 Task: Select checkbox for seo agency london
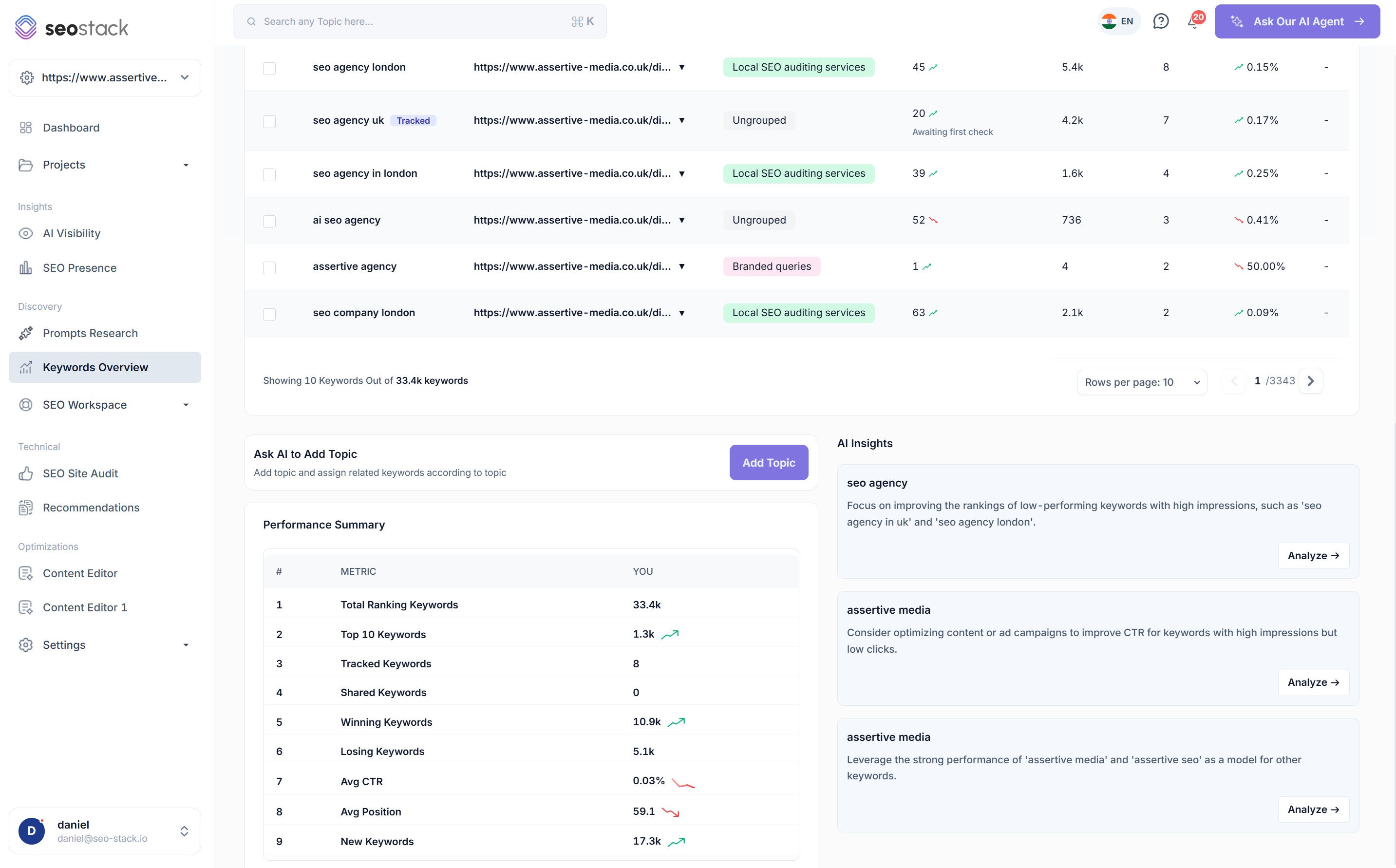coord(269,68)
